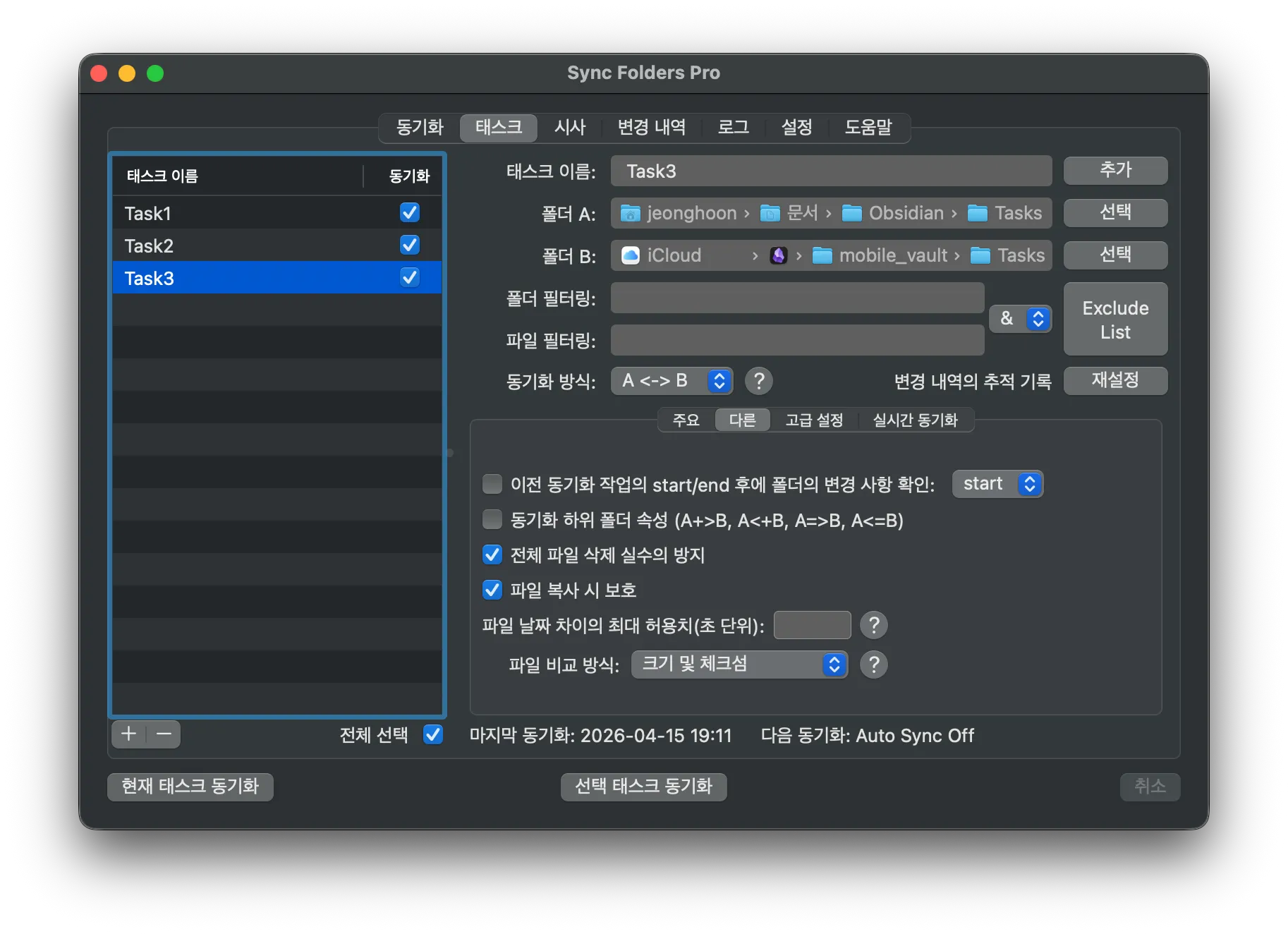This screenshot has width=1288, height=934.
Task: Click the 파일 필터링 input field
Action: pos(797,340)
